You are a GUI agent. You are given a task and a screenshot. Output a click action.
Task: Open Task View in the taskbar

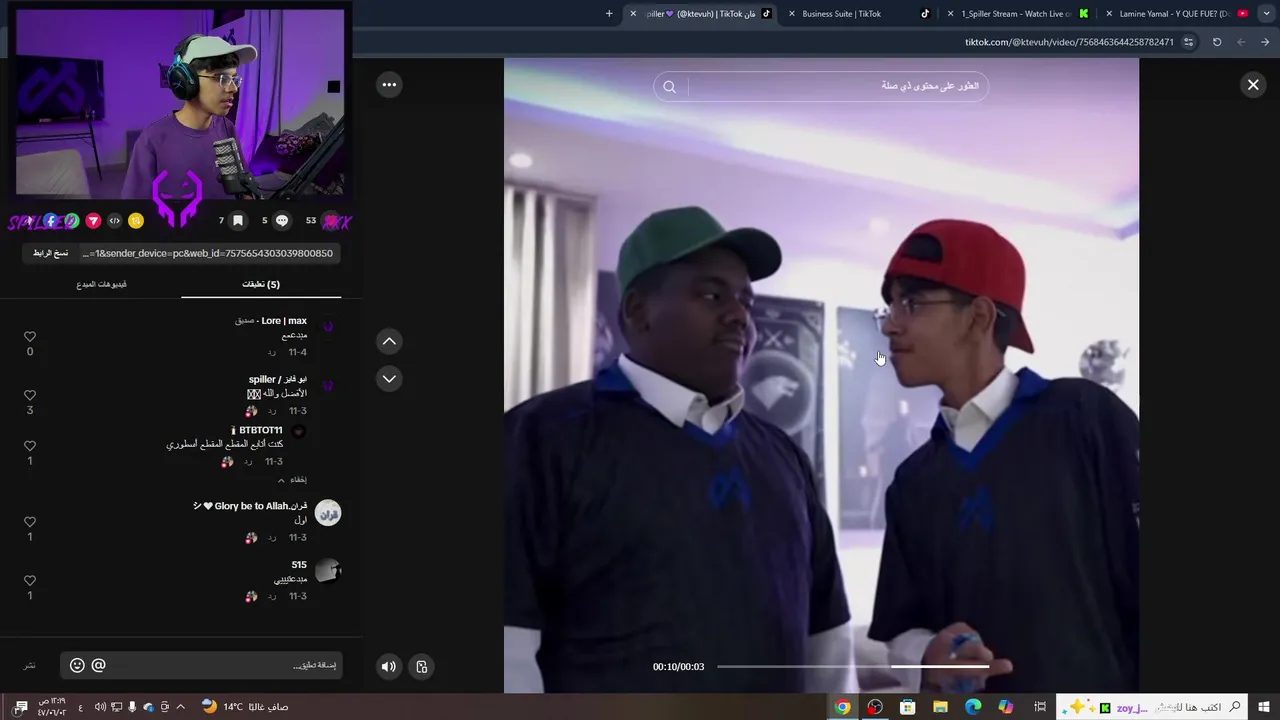click(1040, 707)
